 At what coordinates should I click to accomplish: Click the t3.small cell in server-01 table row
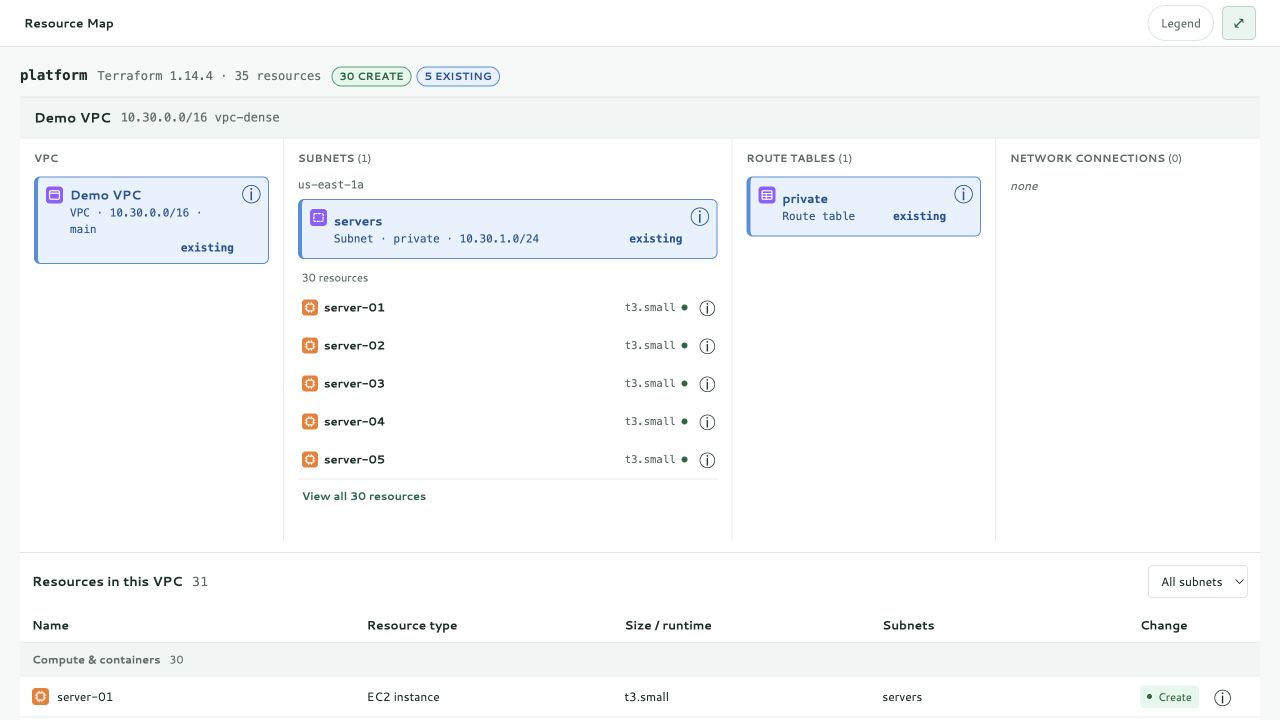(x=647, y=697)
